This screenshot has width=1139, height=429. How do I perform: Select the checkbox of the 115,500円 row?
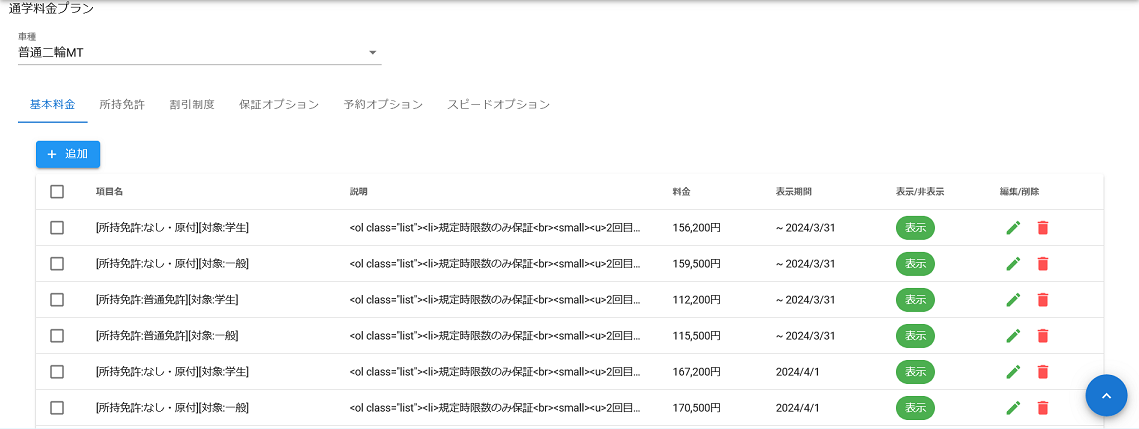tap(57, 336)
